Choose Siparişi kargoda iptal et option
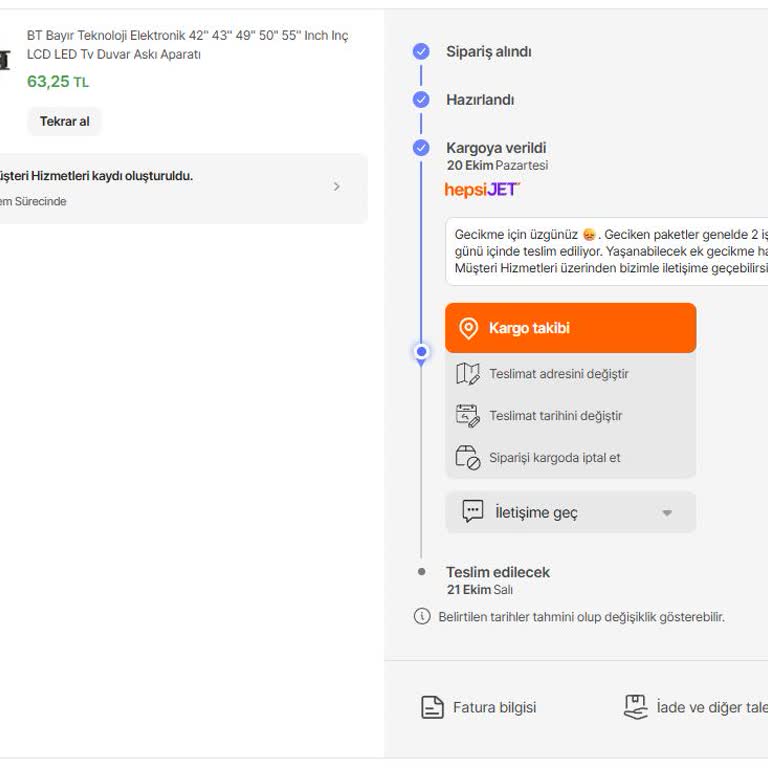 pos(554,458)
